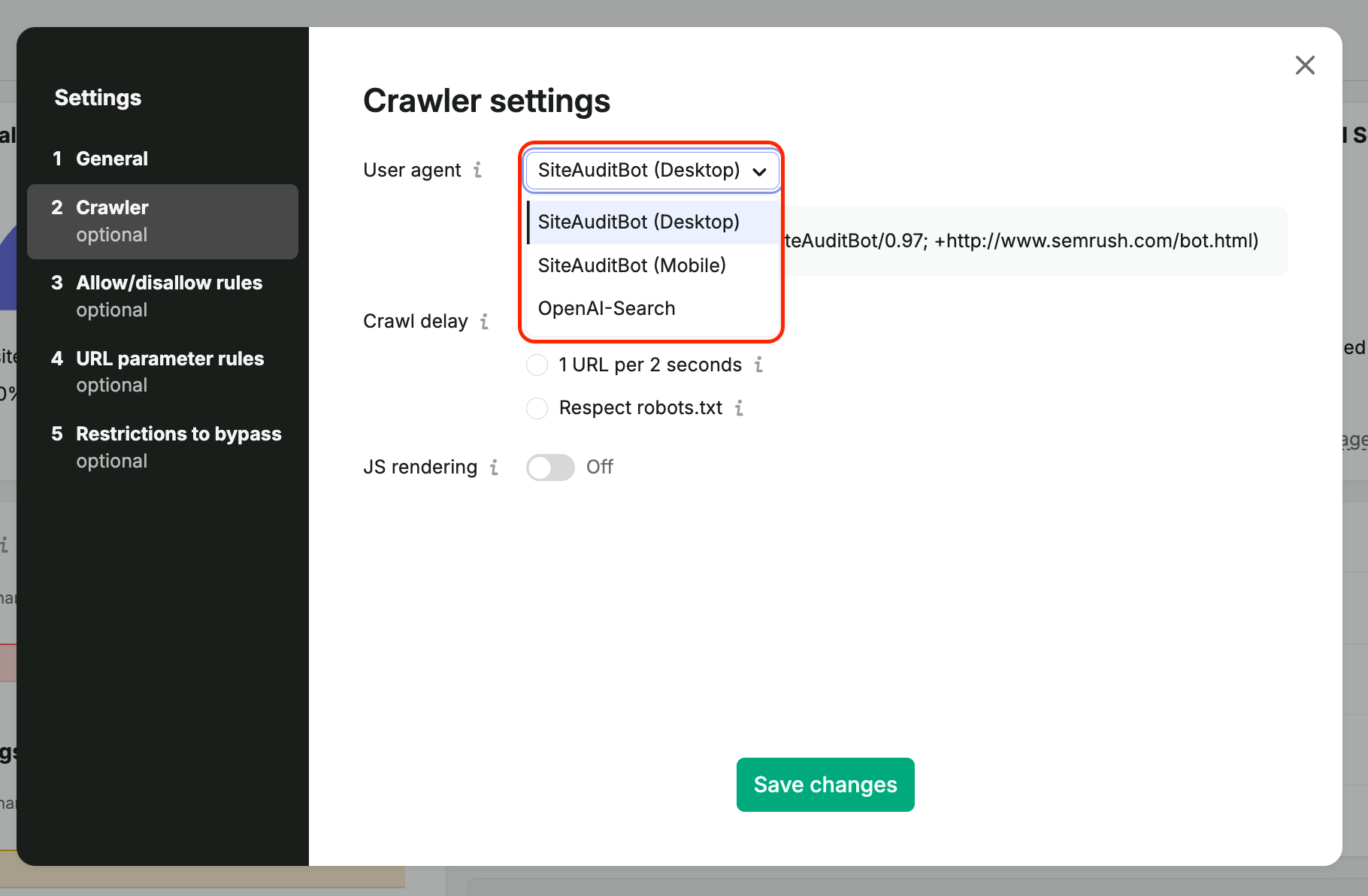Choose SiteAuditBot (Mobile) from the list
The height and width of the screenshot is (896, 1368).
[x=653, y=265]
